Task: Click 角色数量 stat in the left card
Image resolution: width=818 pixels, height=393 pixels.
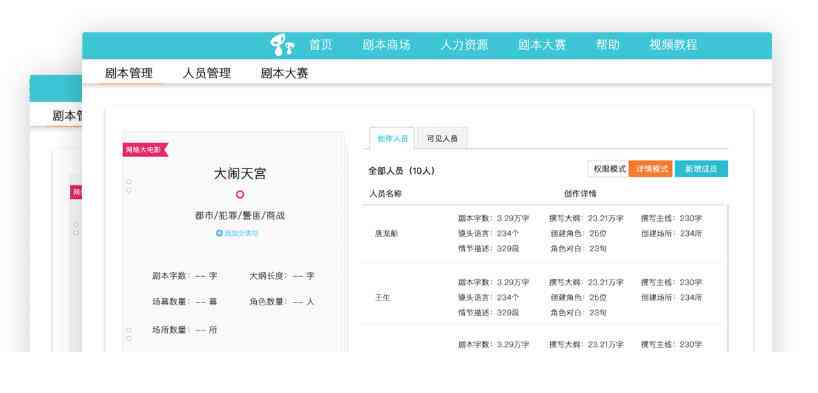Action: tap(282, 302)
